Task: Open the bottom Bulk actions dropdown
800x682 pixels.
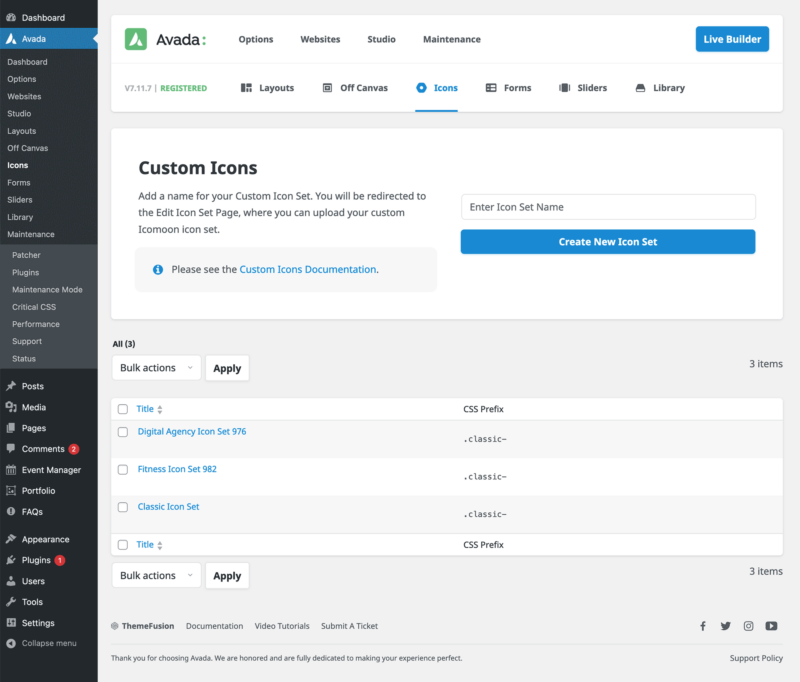Action: click(x=156, y=576)
